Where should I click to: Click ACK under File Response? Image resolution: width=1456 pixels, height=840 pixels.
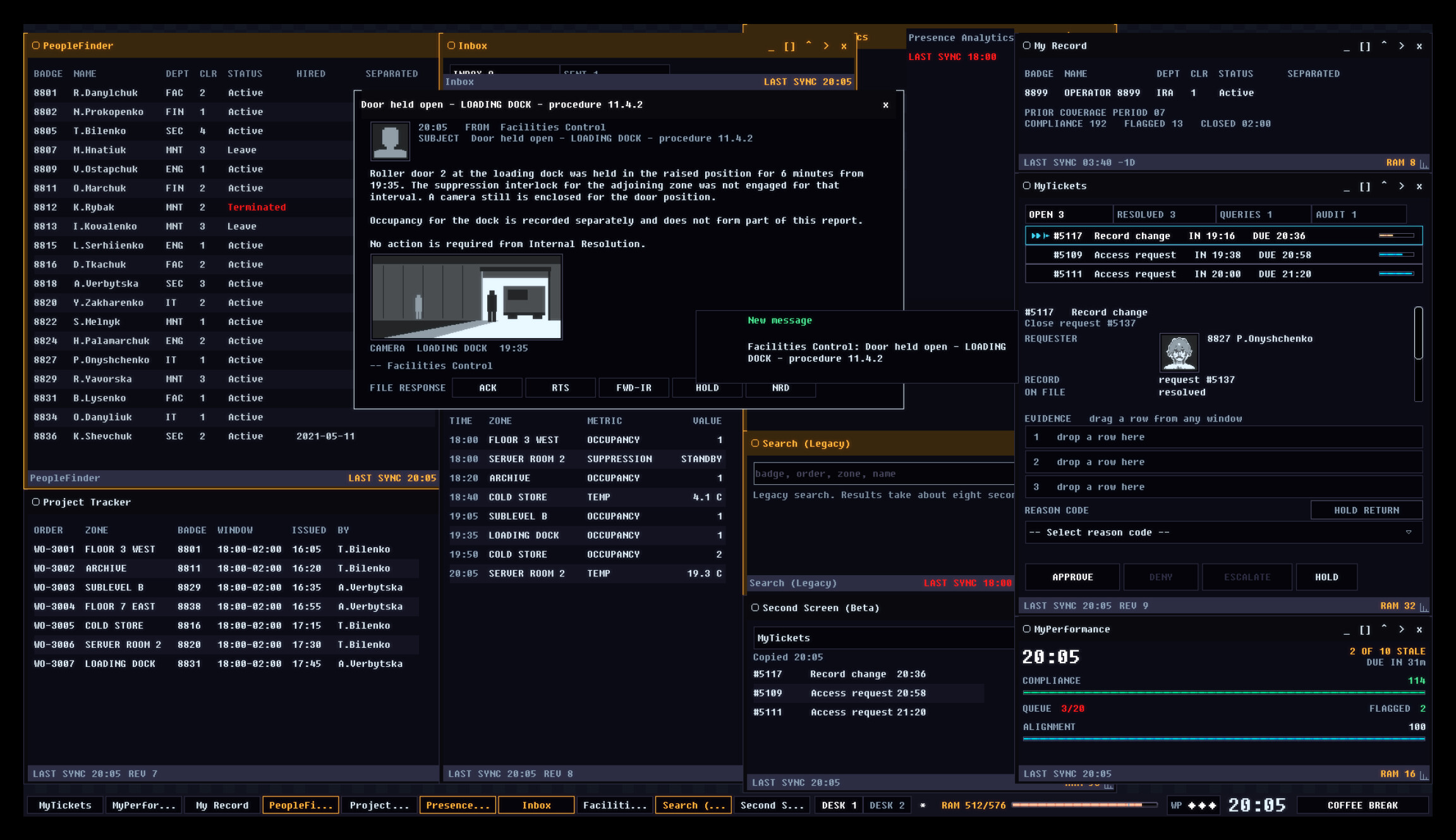(x=487, y=388)
